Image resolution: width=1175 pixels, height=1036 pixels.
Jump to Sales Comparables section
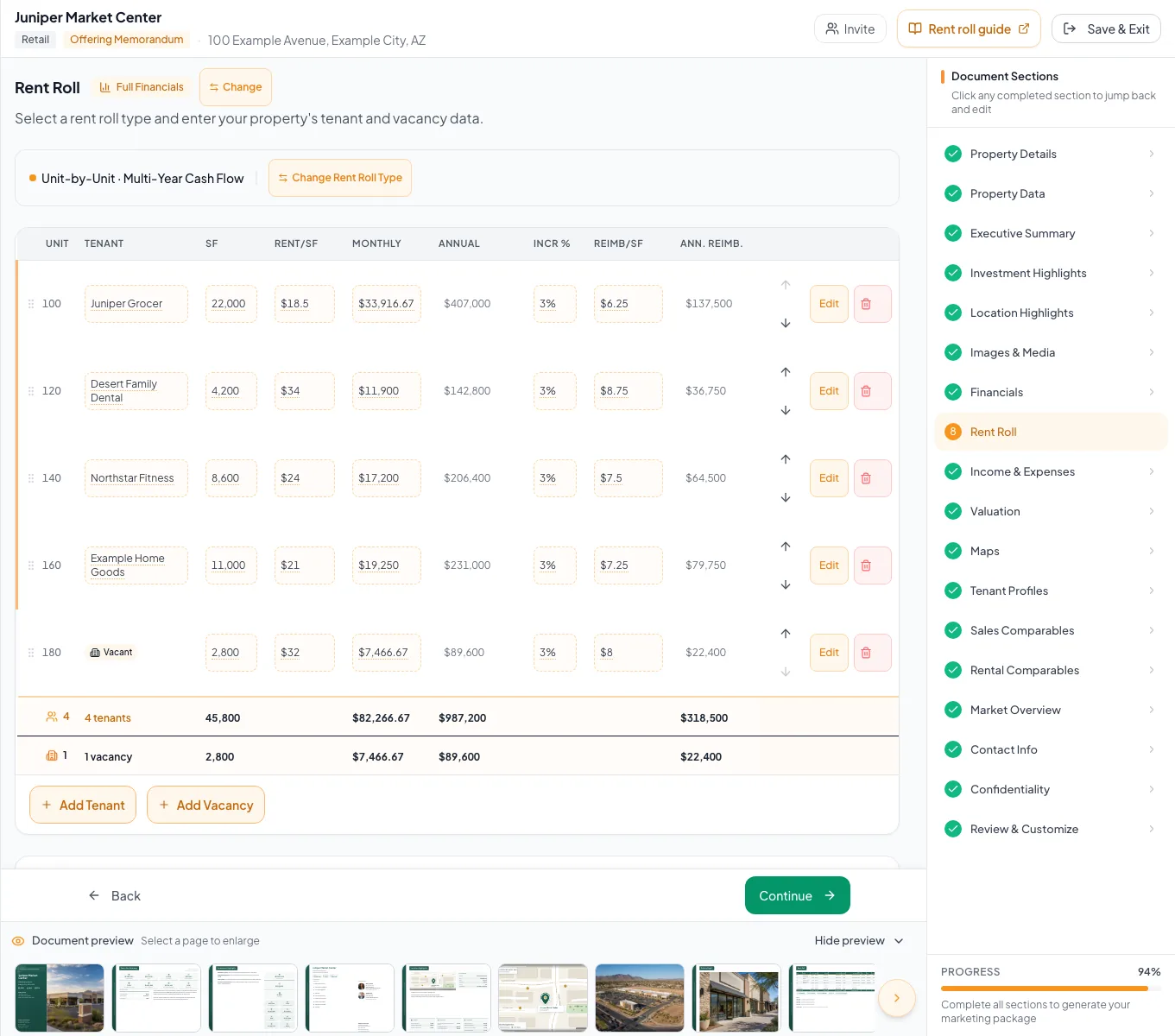tap(1051, 630)
